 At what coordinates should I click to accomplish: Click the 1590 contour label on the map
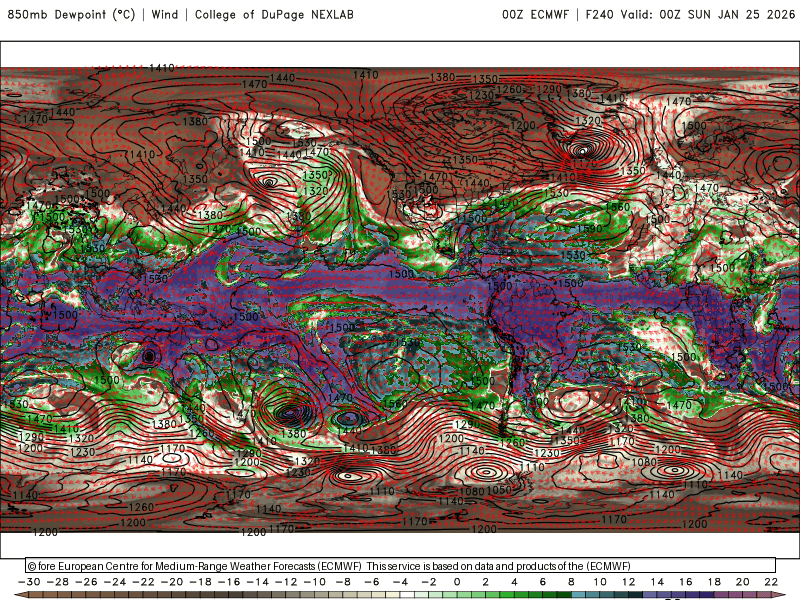click(590, 229)
